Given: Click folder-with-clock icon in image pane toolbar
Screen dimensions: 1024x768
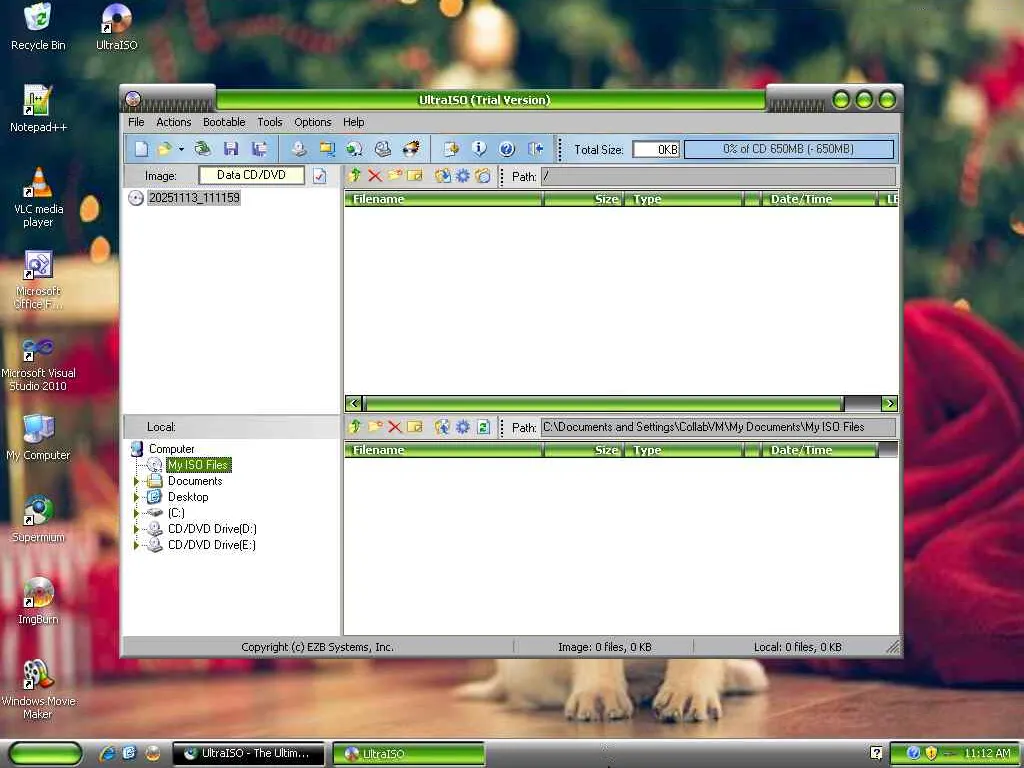Looking at the screenshot, I should (x=483, y=176).
